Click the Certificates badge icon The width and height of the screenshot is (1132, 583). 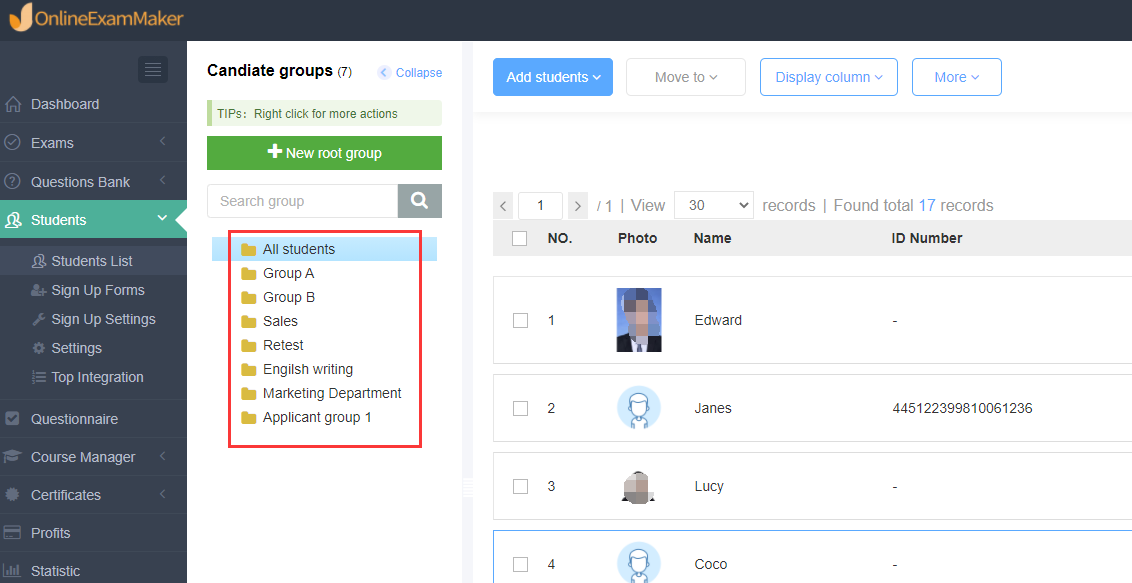click(x=12, y=495)
